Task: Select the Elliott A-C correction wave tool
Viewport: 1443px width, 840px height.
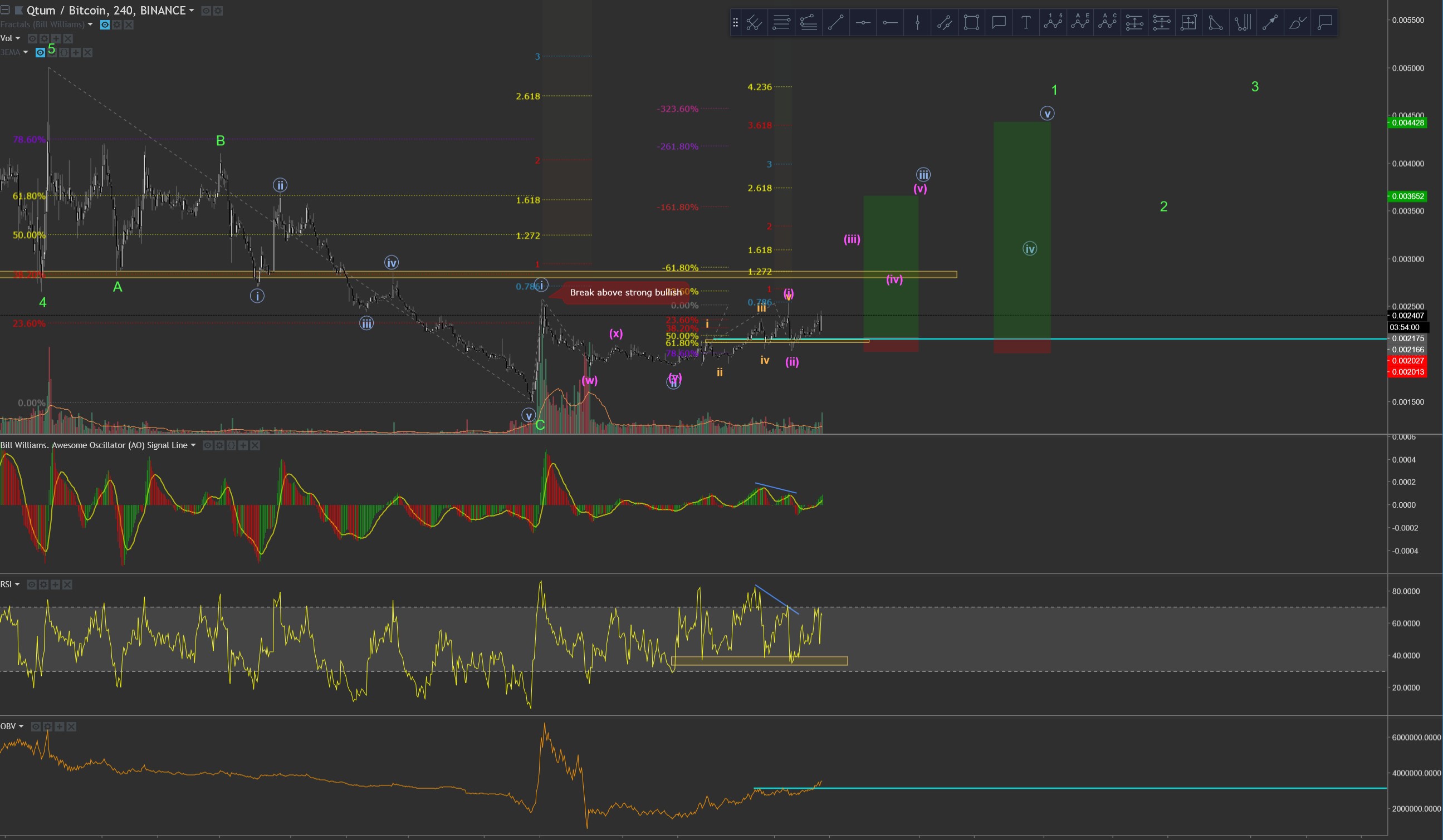Action: (1107, 23)
